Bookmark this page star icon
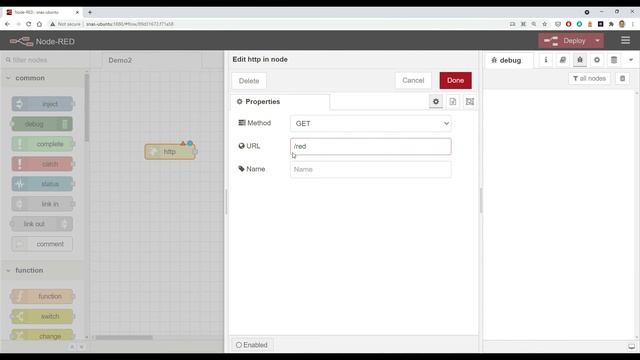The height and width of the screenshot is (360, 640). click(x=544, y=24)
